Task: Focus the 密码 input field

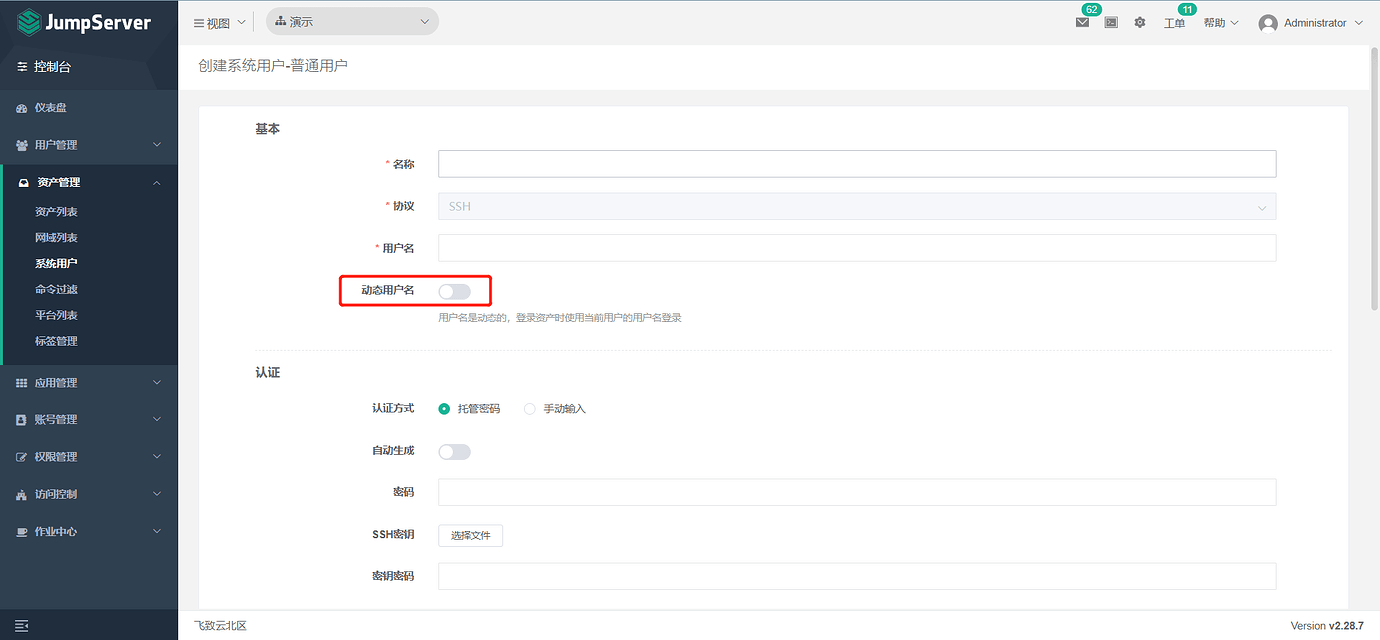Action: (x=857, y=492)
